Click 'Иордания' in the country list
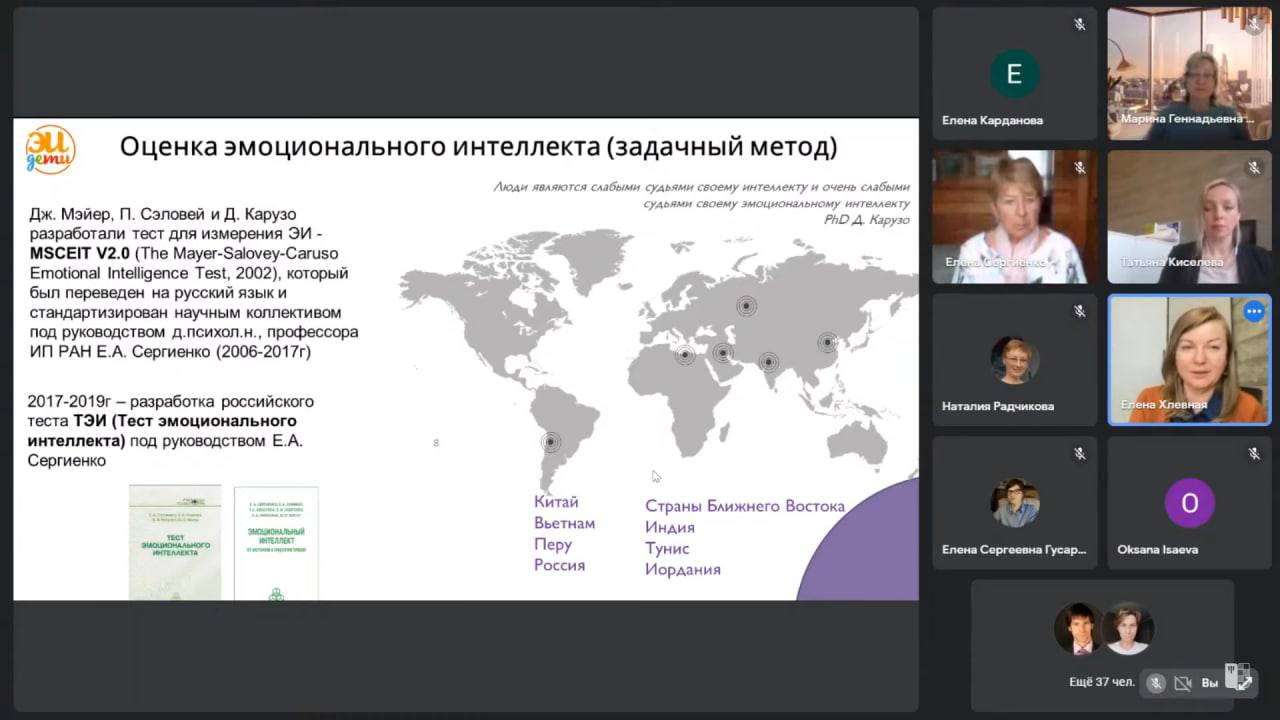Screen dimensions: 1280x720 pos(683,570)
